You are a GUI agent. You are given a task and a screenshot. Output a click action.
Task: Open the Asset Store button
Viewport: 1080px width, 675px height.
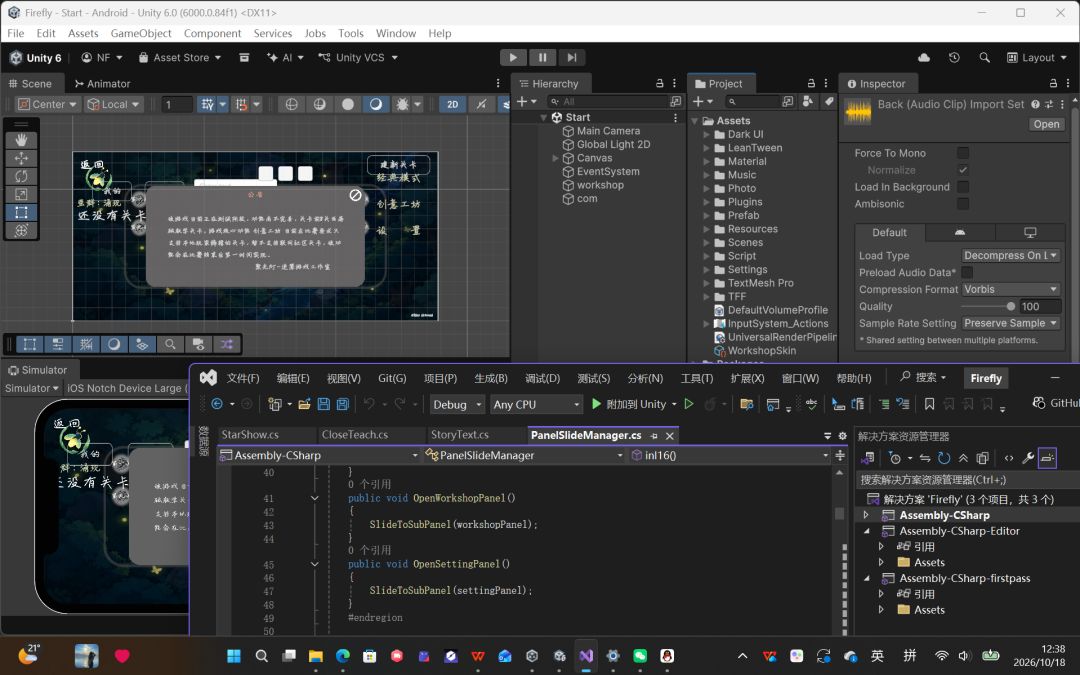coord(180,58)
